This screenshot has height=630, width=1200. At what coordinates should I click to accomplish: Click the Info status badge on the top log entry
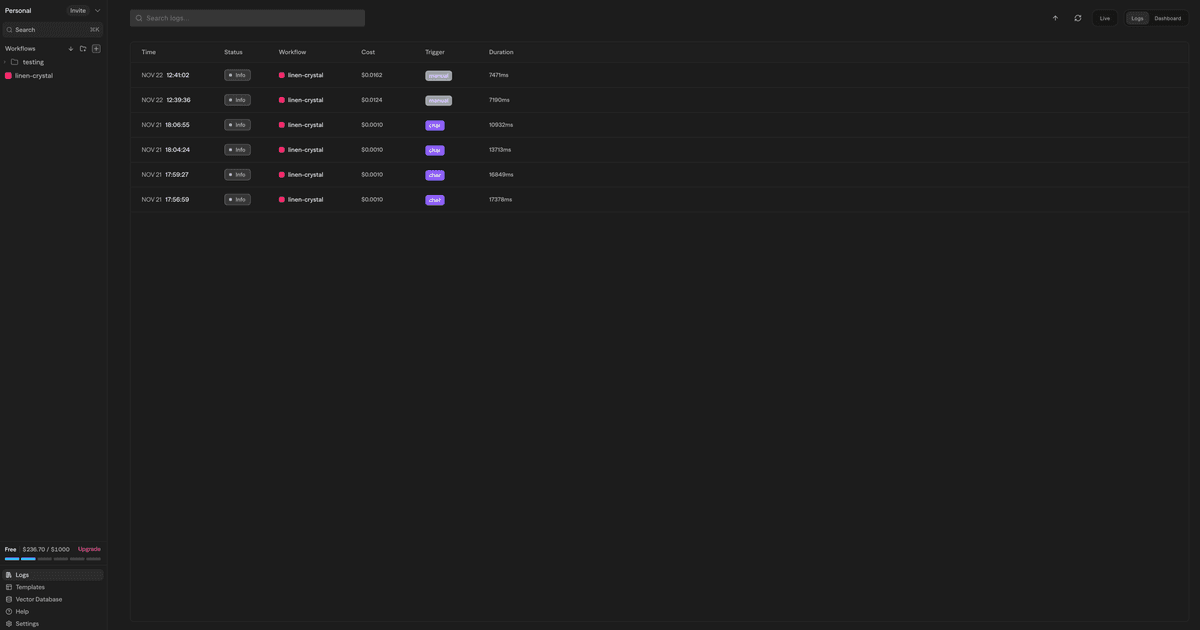pyautogui.click(x=238, y=74)
